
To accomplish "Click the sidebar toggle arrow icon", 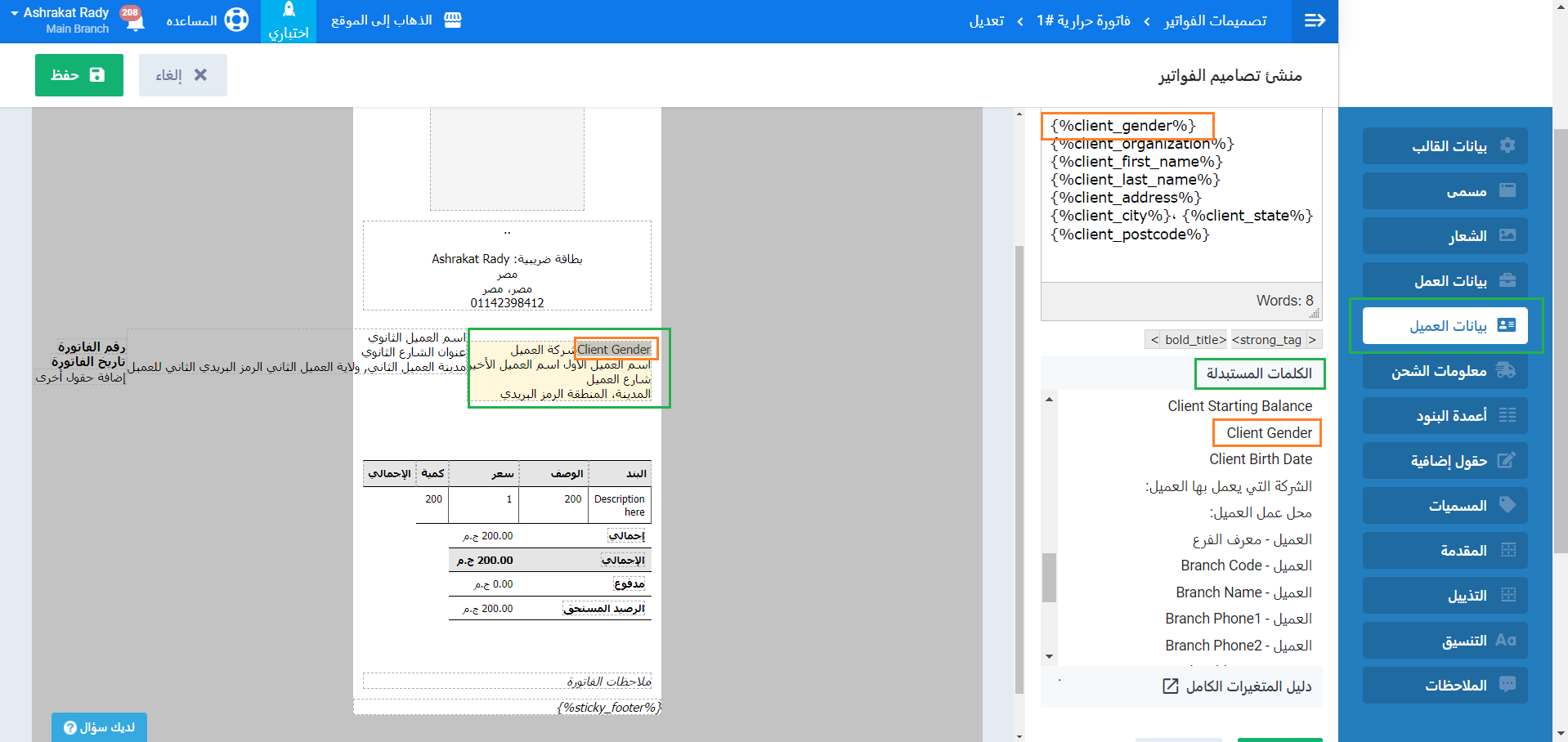I will [1315, 20].
